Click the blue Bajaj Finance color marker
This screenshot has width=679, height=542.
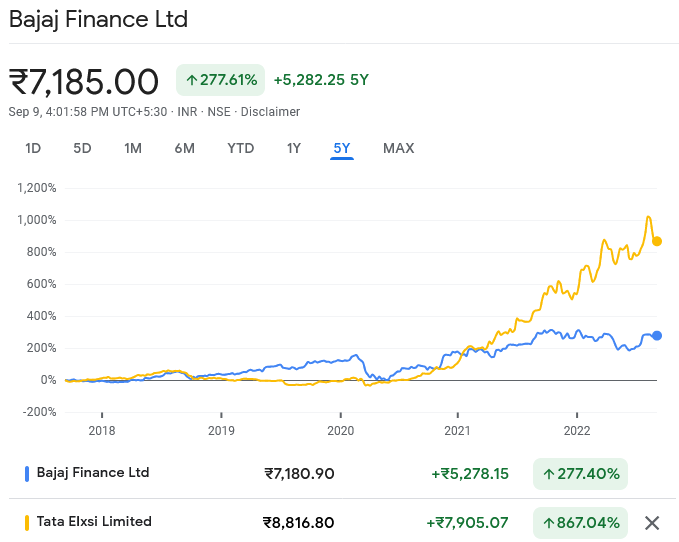click(27, 473)
